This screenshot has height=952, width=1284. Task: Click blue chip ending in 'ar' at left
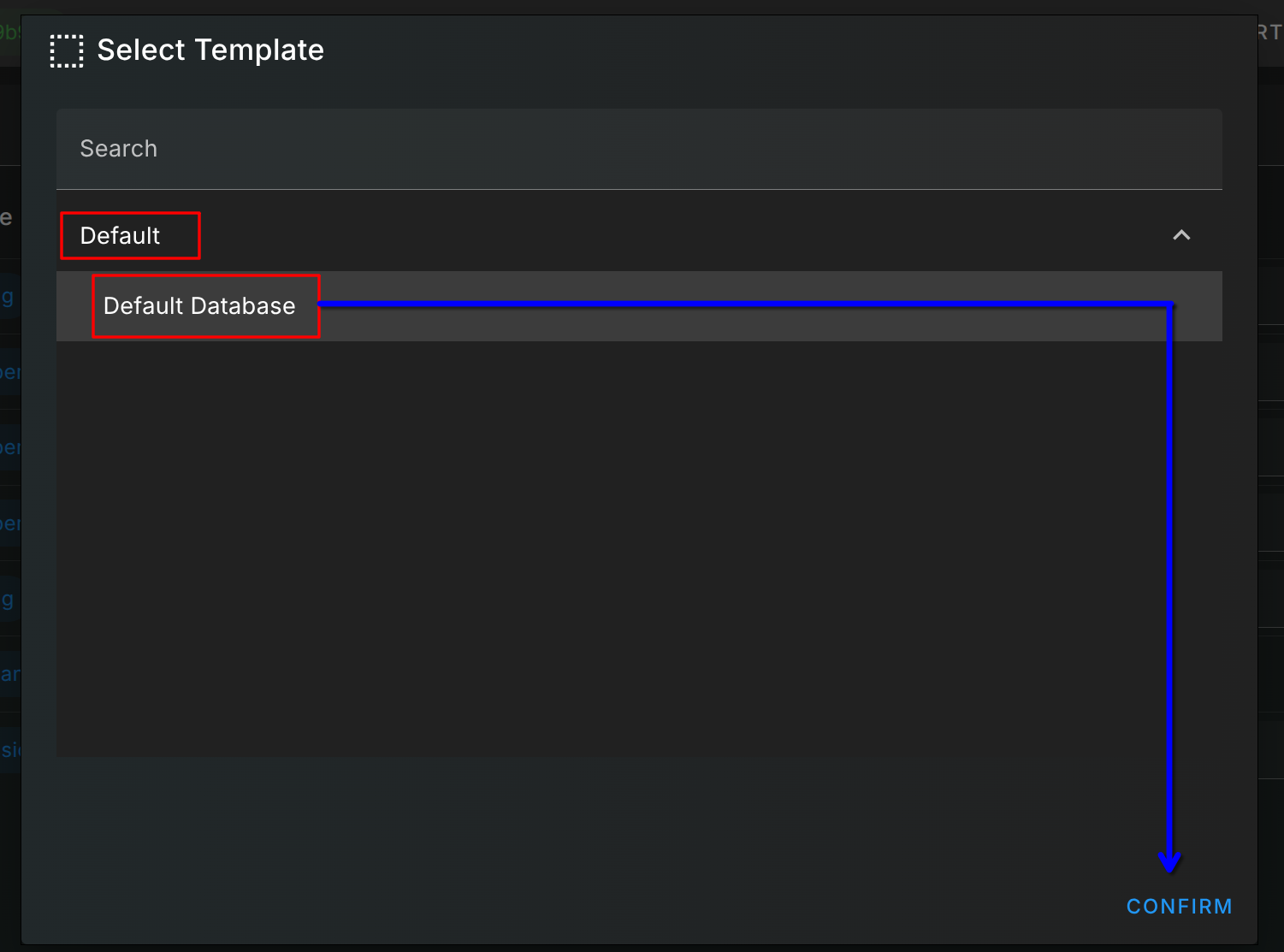coord(9,674)
